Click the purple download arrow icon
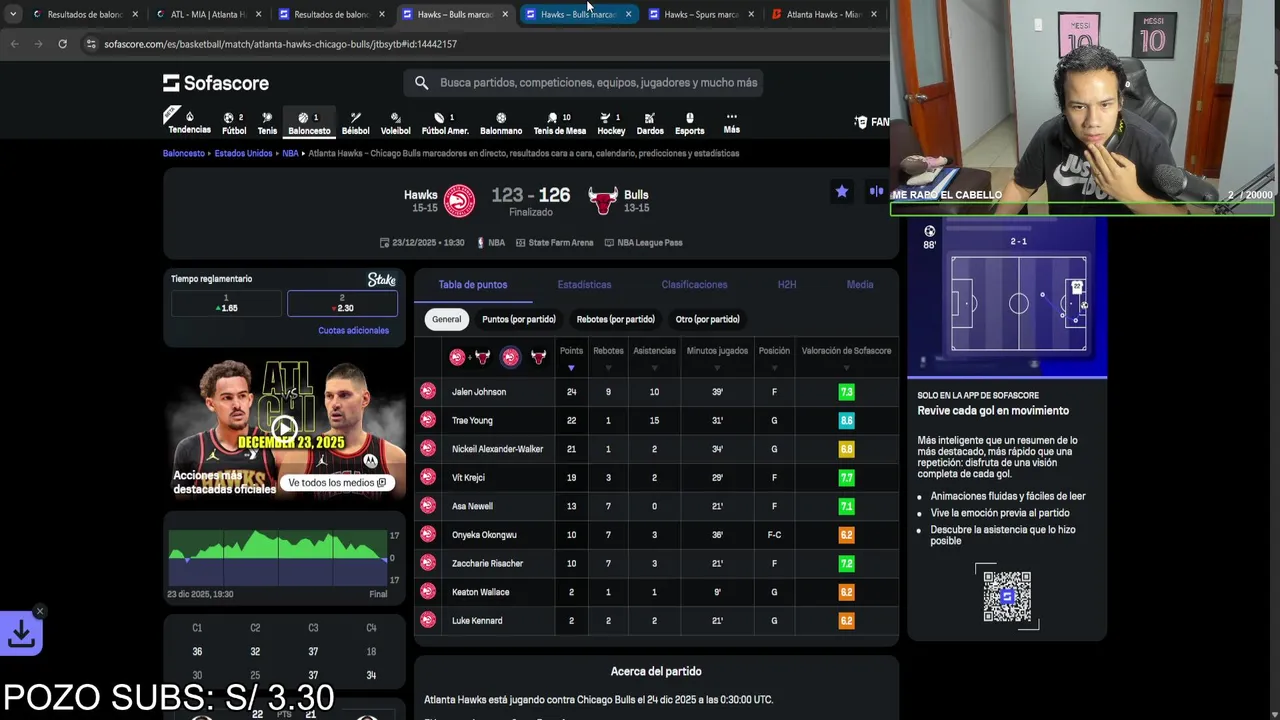Image resolution: width=1280 pixels, height=720 pixels. click(x=21, y=633)
